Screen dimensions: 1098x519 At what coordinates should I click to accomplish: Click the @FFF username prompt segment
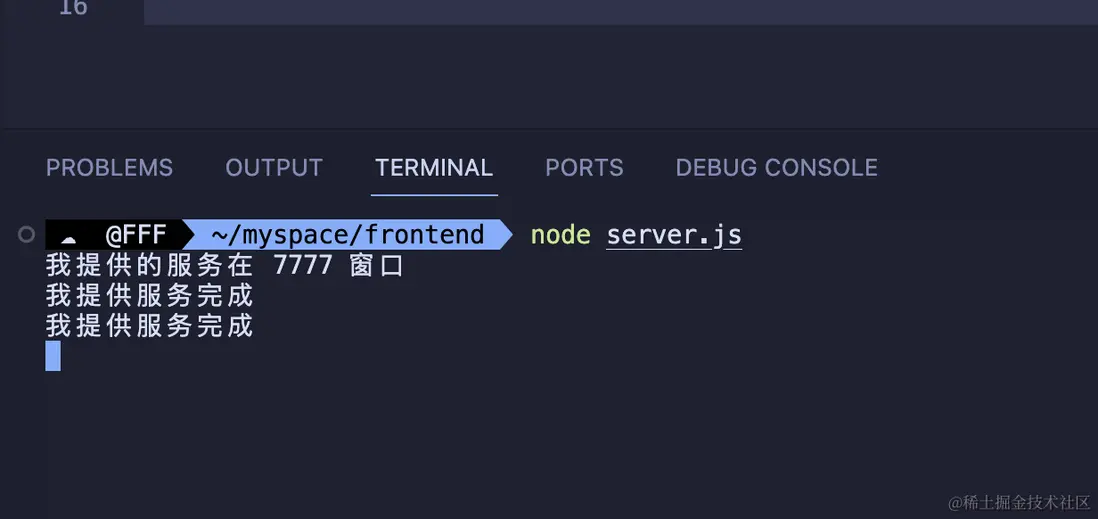click(x=136, y=236)
